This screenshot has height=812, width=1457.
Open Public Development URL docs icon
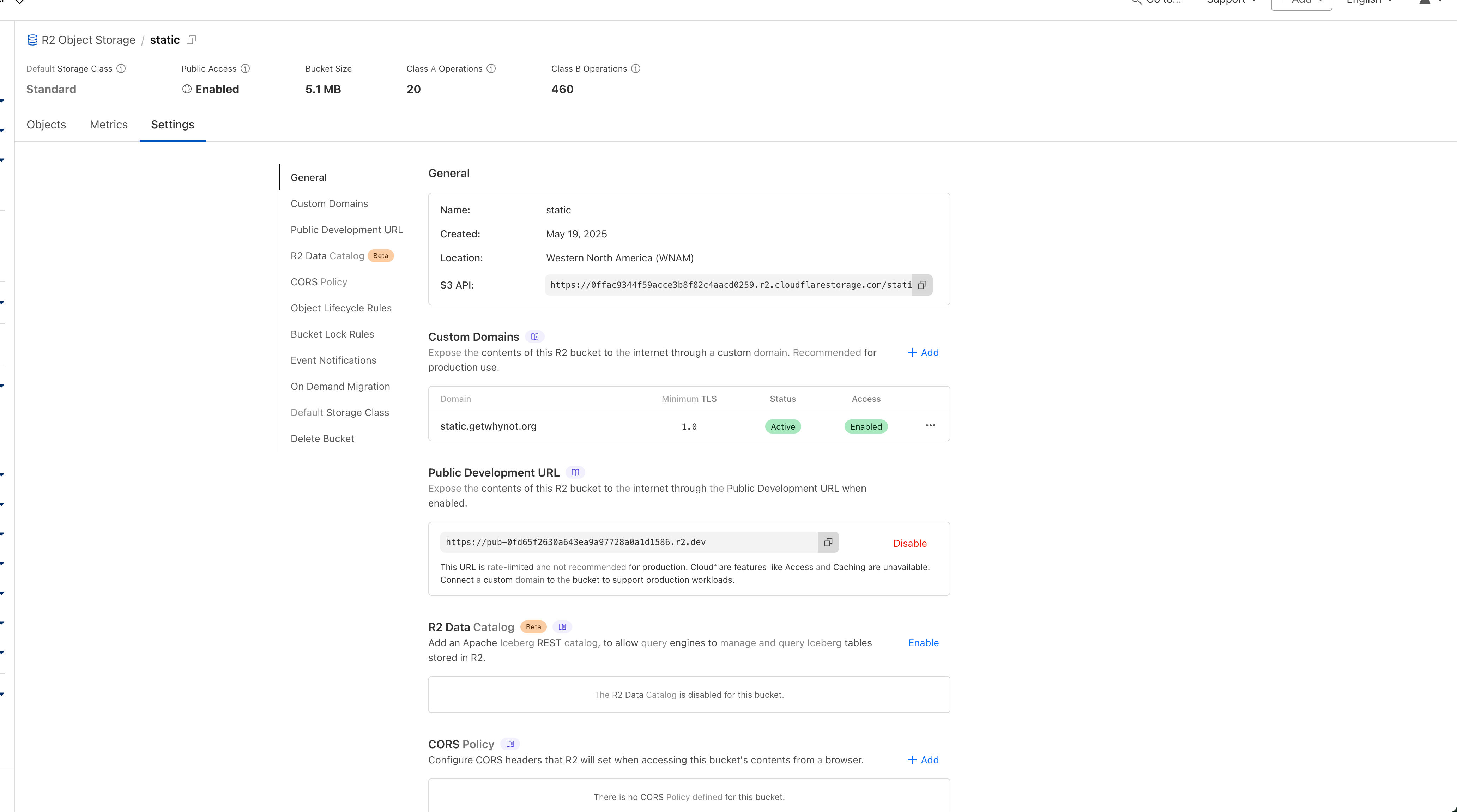tap(575, 473)
